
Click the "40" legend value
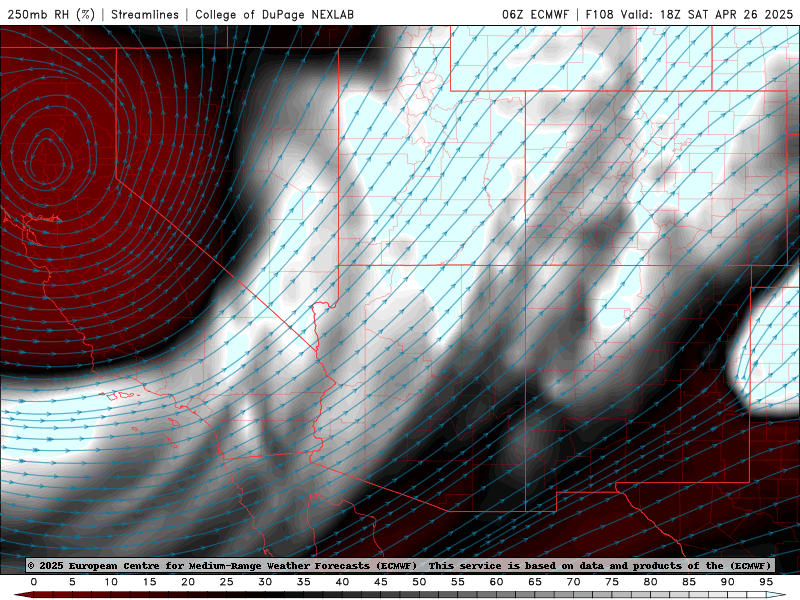342,582
